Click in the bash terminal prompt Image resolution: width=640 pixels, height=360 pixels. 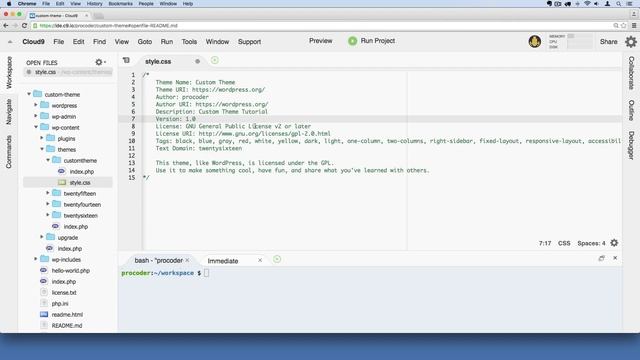click(x=206, y=273)
